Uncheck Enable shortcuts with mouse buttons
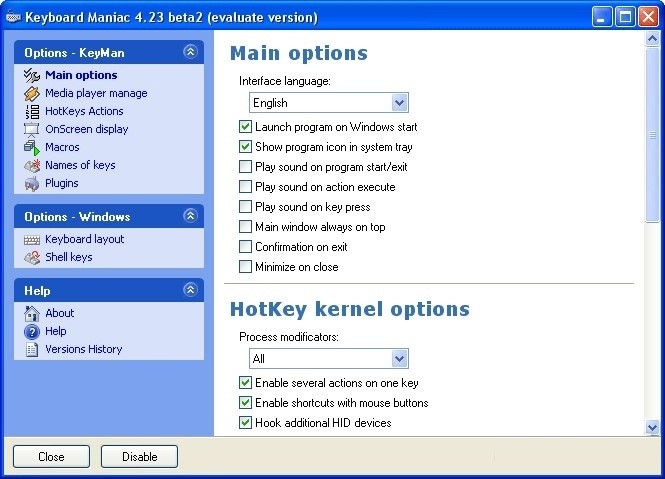Screen dimensions: 665x479 pyautogui.click(x=245, y=403)
